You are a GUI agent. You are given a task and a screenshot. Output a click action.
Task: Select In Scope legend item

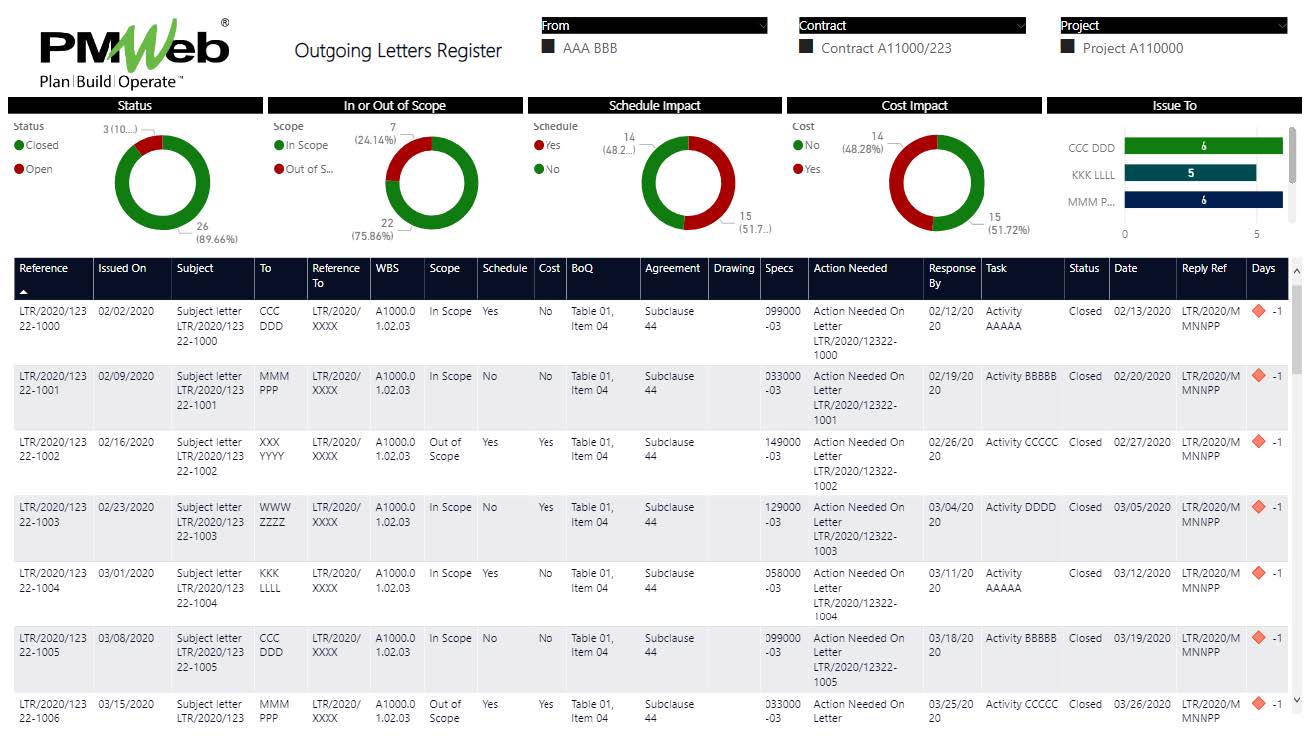301,145
